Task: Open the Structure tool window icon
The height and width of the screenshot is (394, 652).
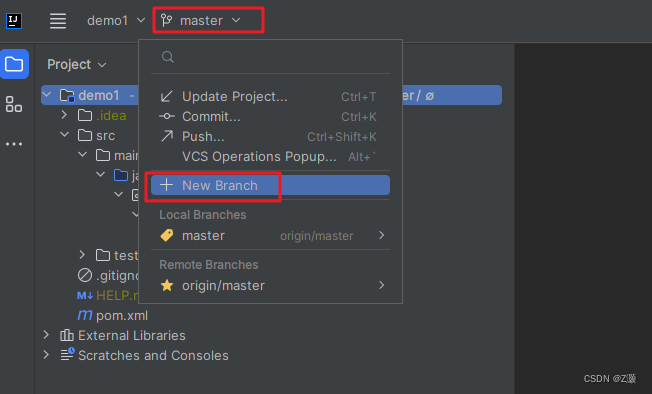Action: (14, 104)
